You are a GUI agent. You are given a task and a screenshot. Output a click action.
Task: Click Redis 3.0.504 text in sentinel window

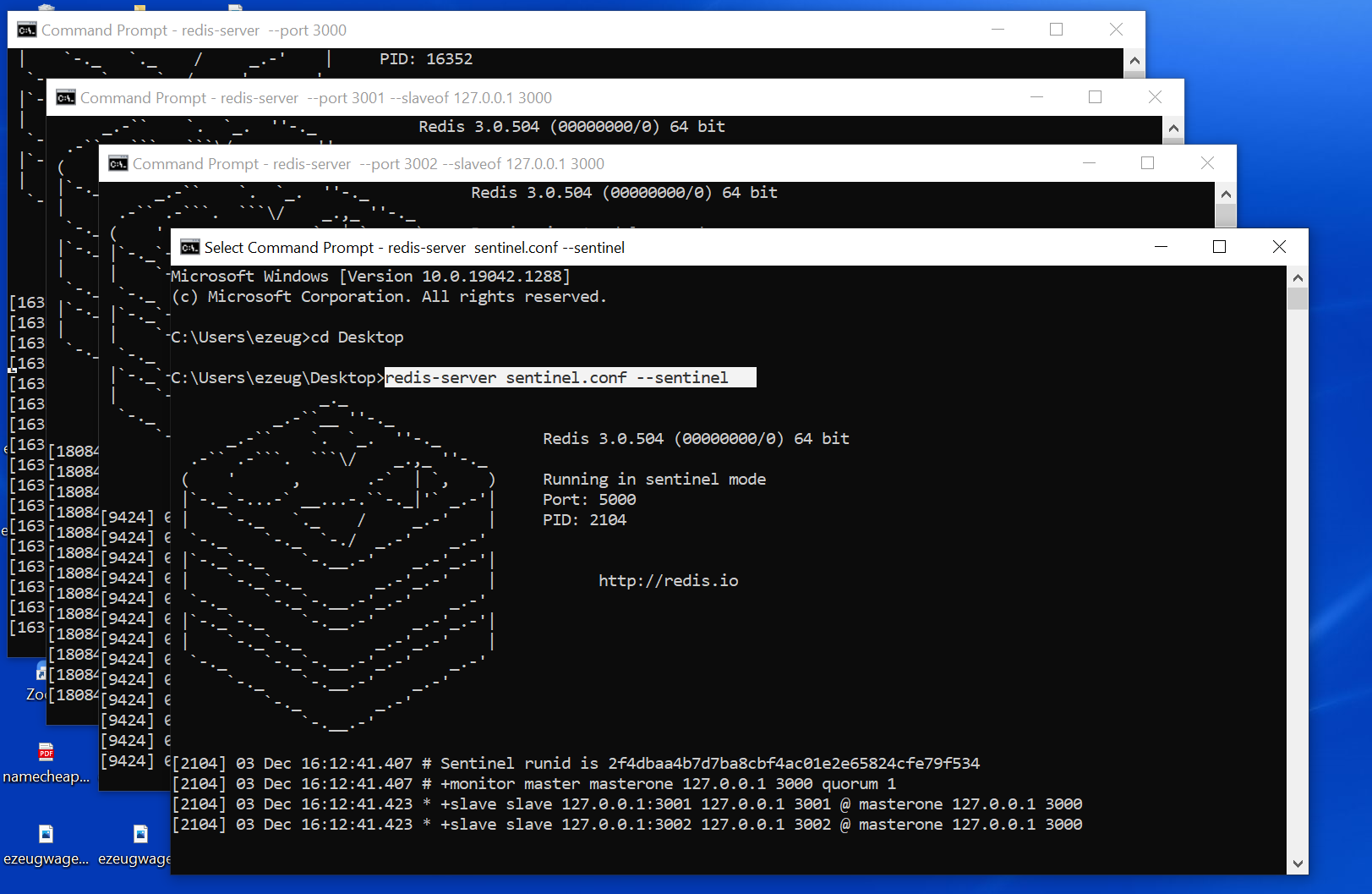pyautogui.click(x=696, y=438)
